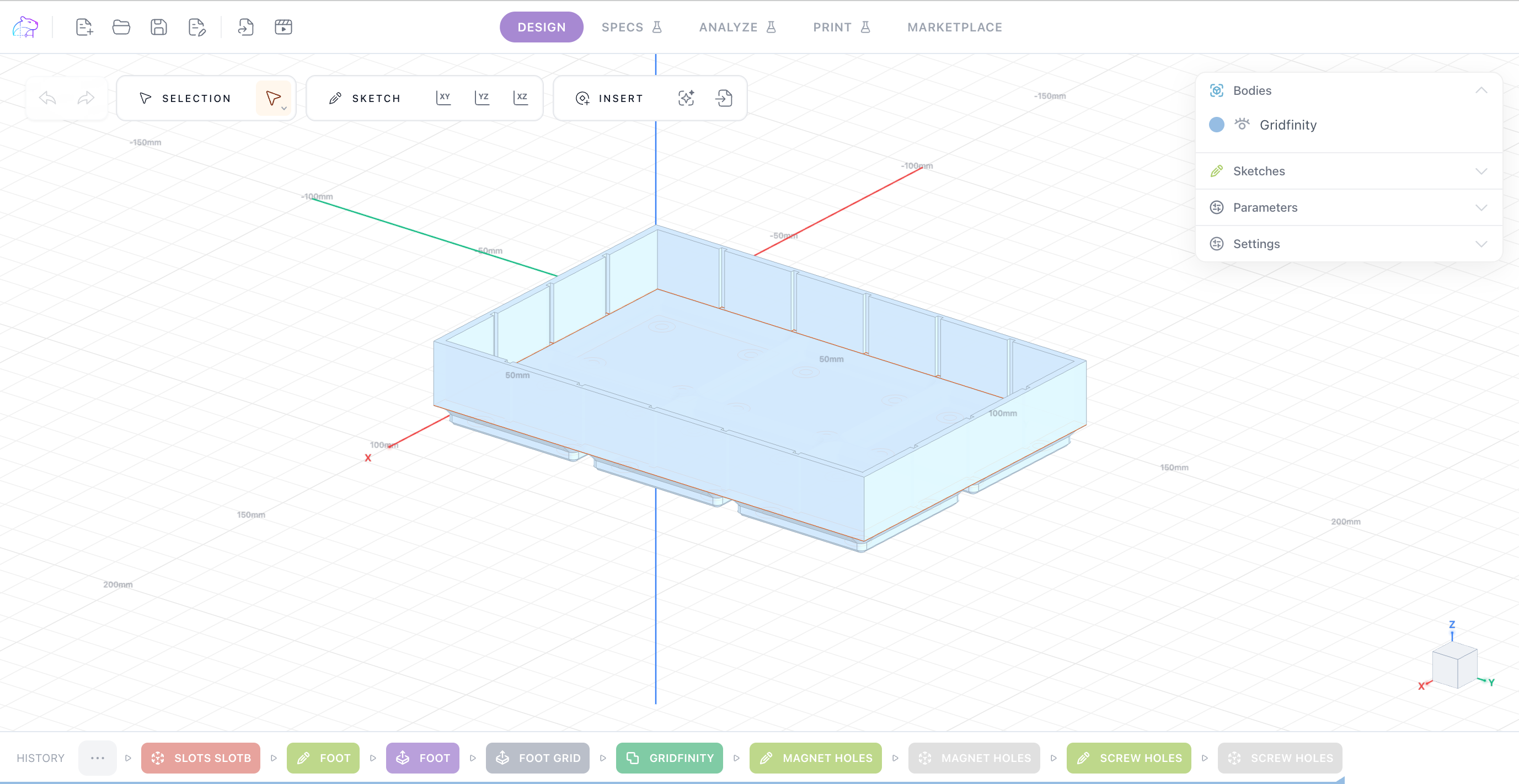Image resolution: width=1519 pixels, height=784 pixels.
Task: Expand the Parameters section chevron
Action: tap(1481, 207)
